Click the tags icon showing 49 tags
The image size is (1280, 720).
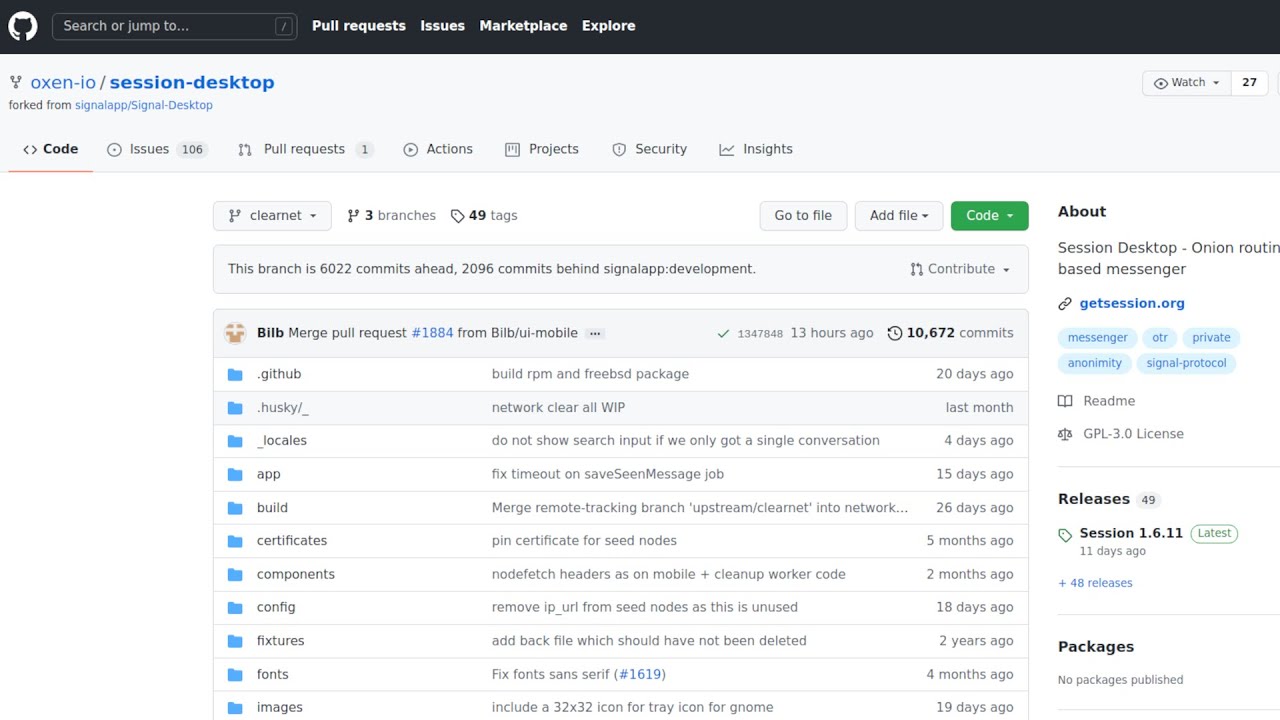pos(458,216)
